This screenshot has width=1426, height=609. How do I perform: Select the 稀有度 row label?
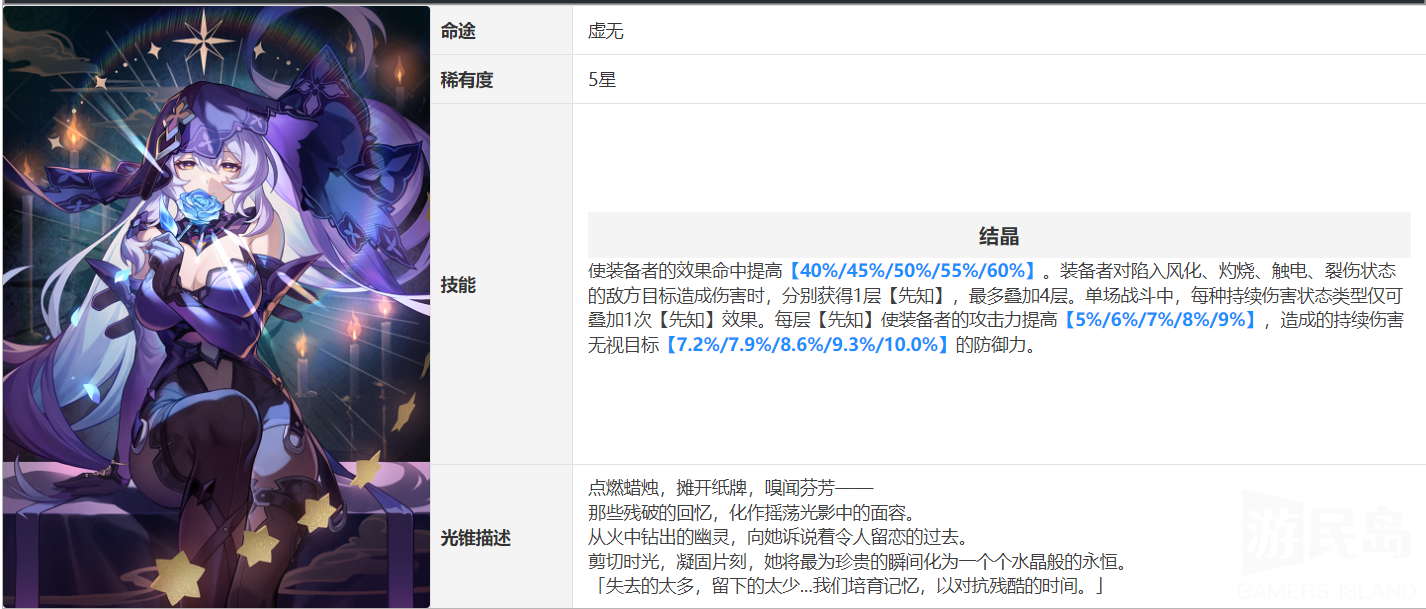point(467,80)
